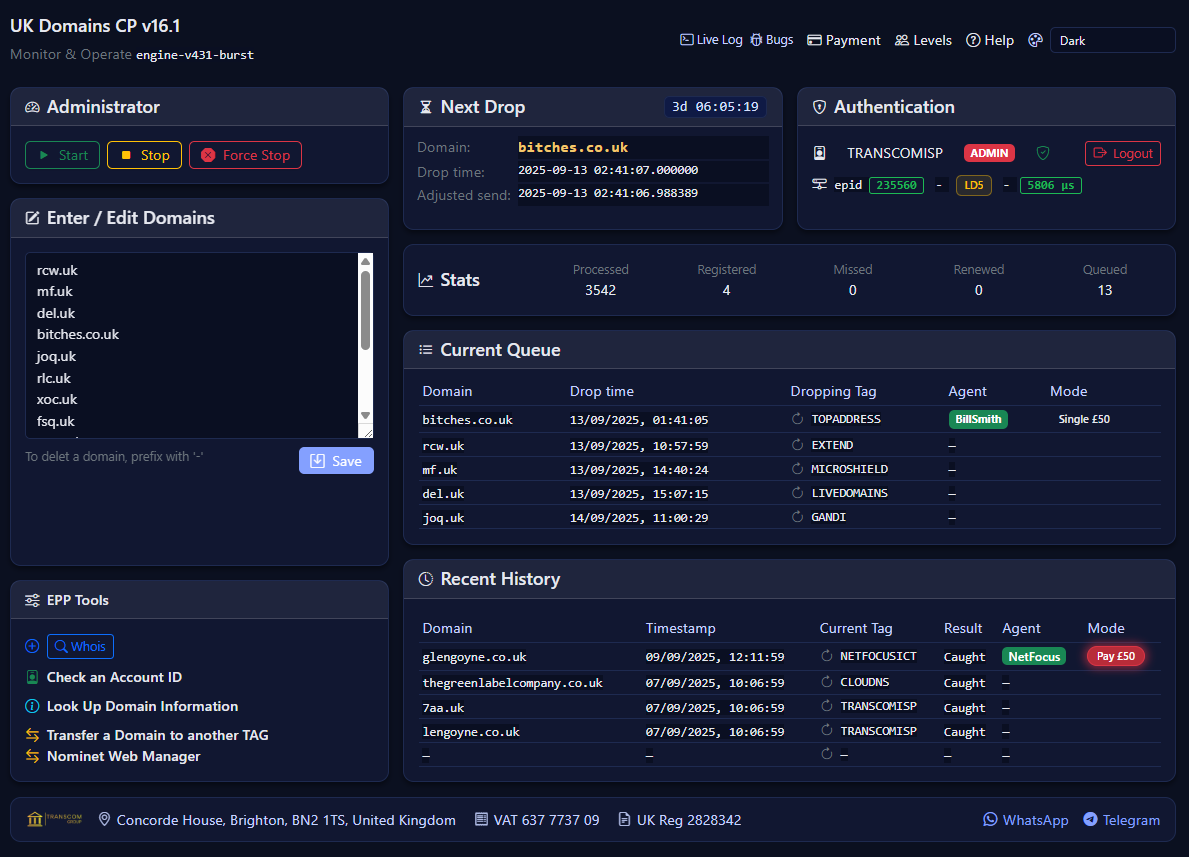
Task: Click the refresh icon next to NETFOCUSICT
Action: point(827,657)
